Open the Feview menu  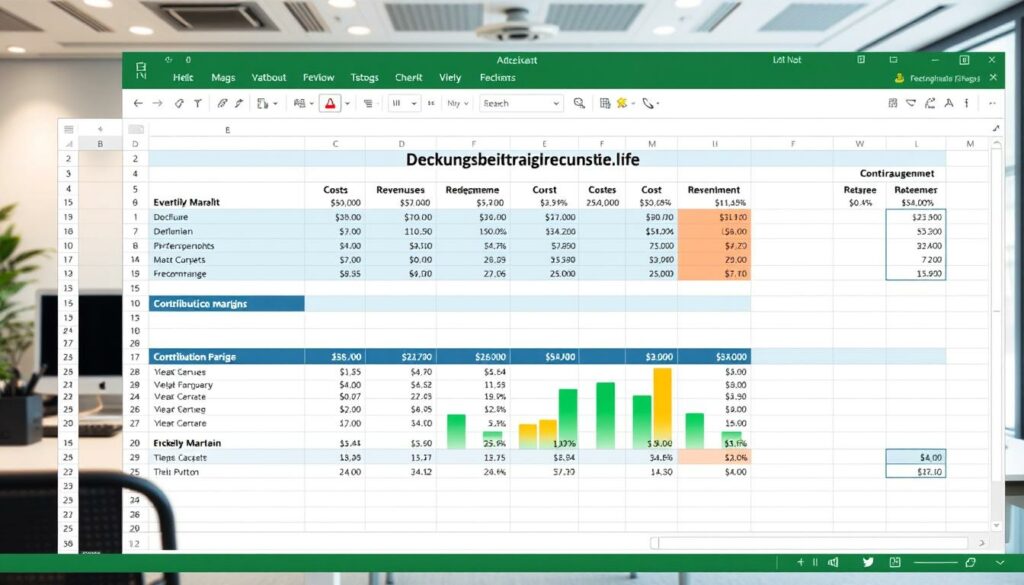pyautogui.click(x=319, y=78)
